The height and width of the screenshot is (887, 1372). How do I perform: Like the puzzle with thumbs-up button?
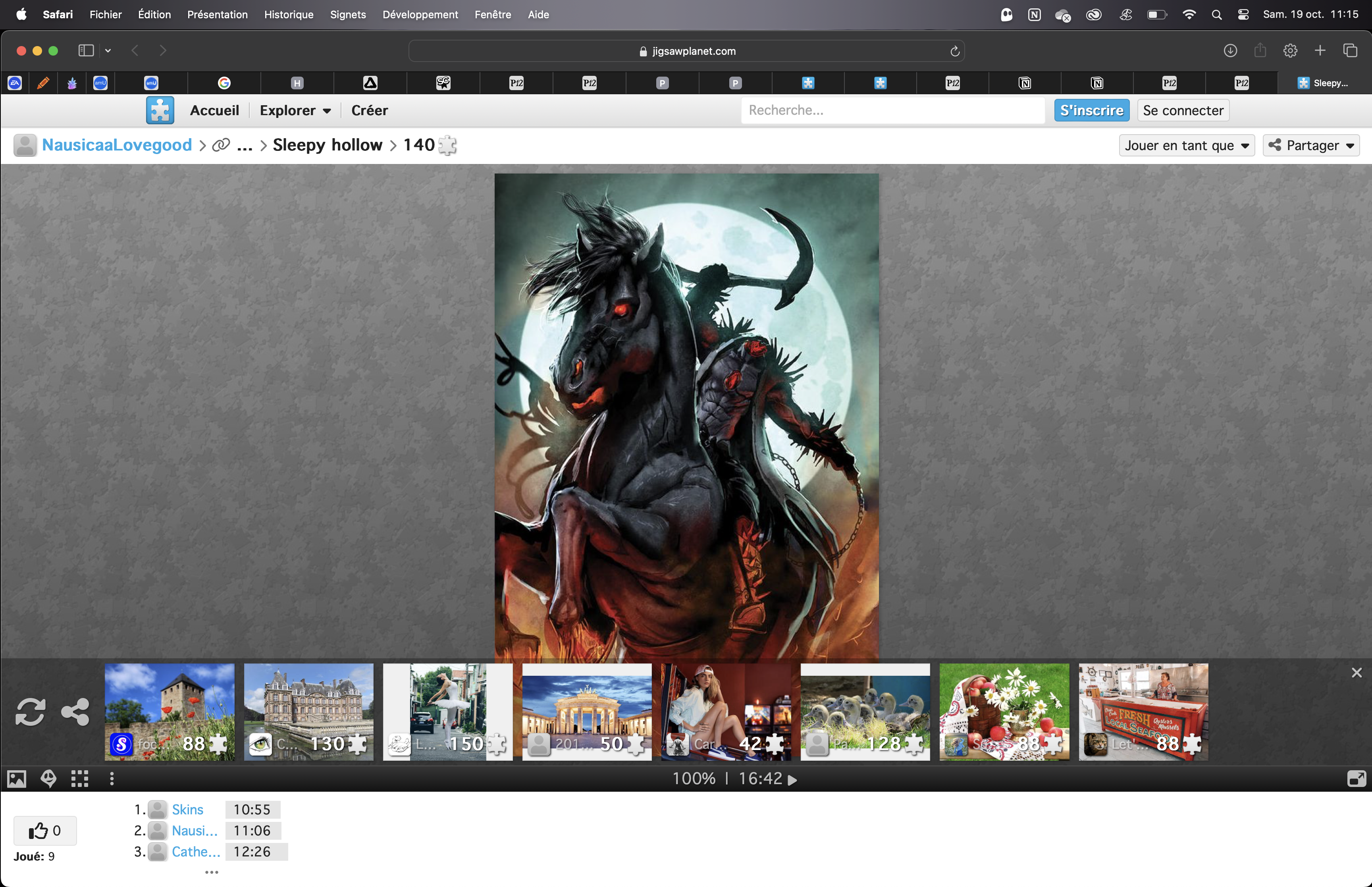tap(45, 831)
